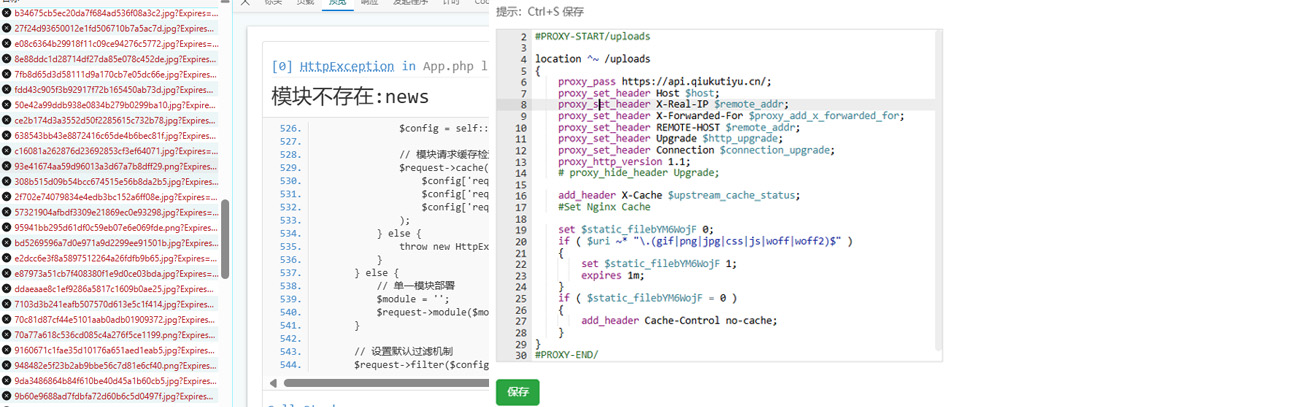Select request row 2f702e74079834e4edb3bc152a6ff08e.jpg
The width and height of the screenshot is (1300, 407).
[x=108, y=197]
